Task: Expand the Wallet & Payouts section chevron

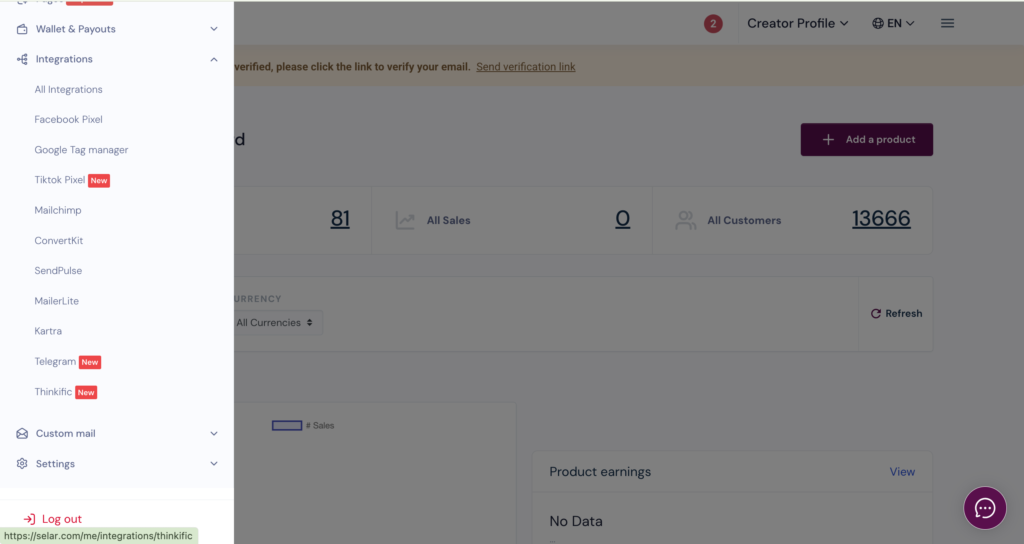Action: [214, 29]
